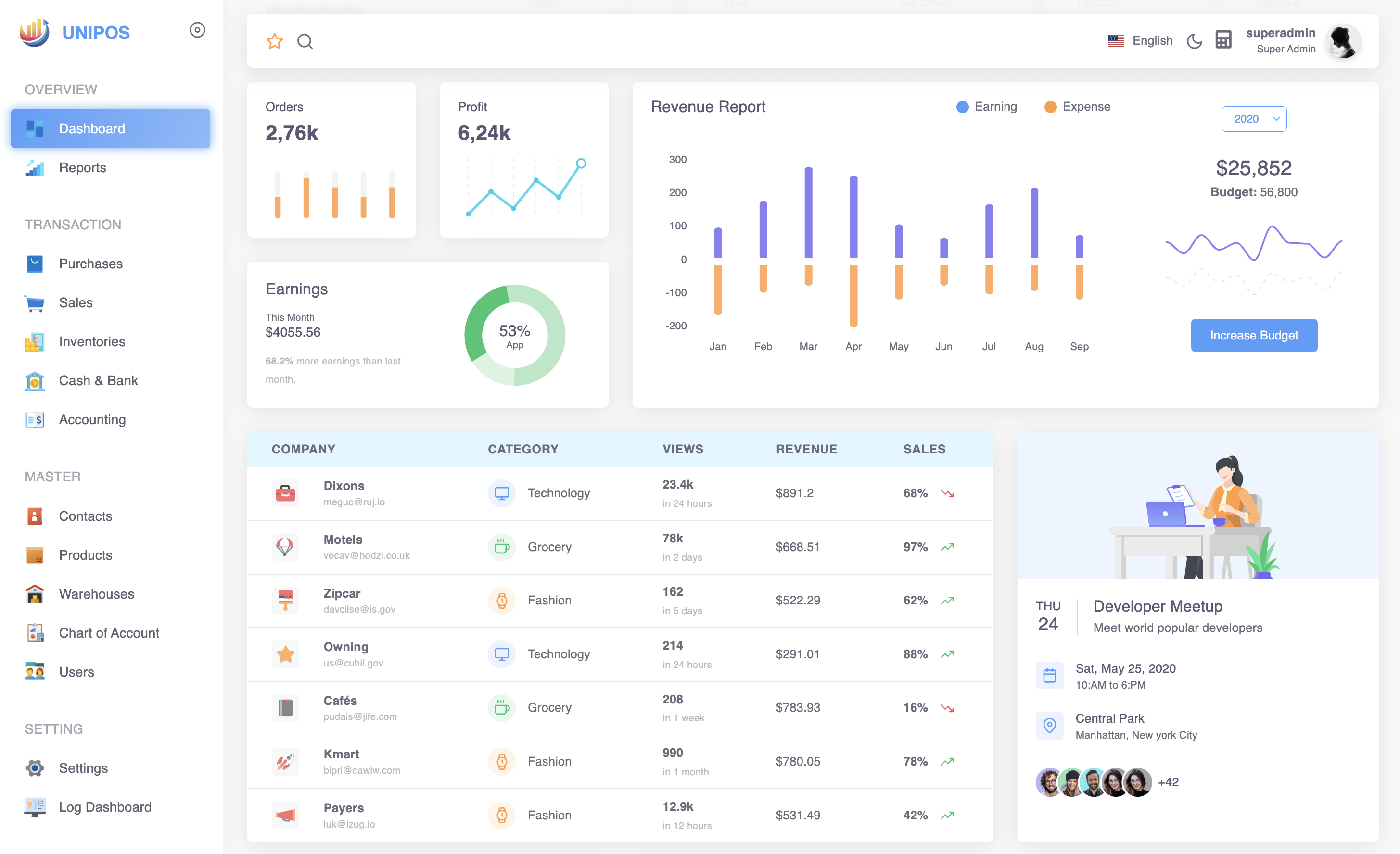This screenshot has height=854, width=1400.
Task: Click the Dixons briefcase icon
Action: click(285, 493)
